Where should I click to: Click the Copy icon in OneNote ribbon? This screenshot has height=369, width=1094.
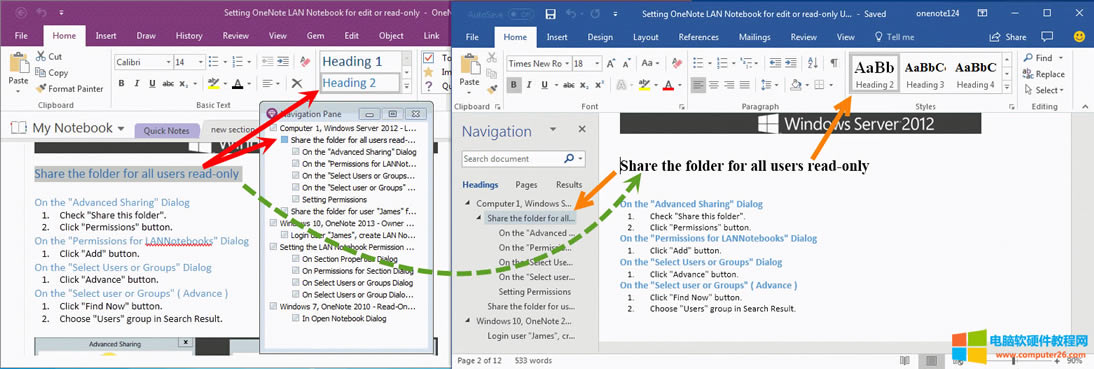pos(40,73)
